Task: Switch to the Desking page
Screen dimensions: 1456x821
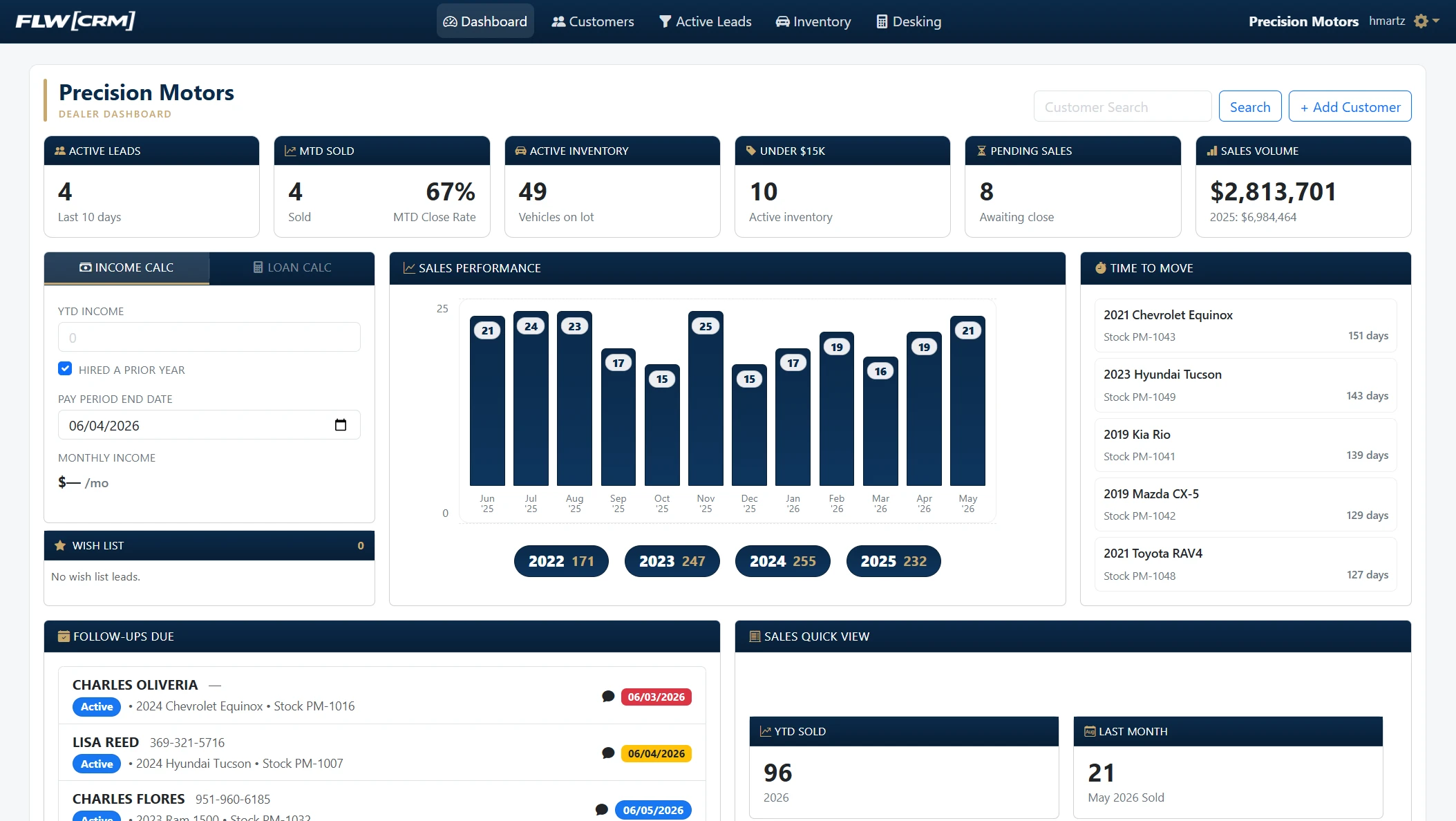Action: (909, 21)
